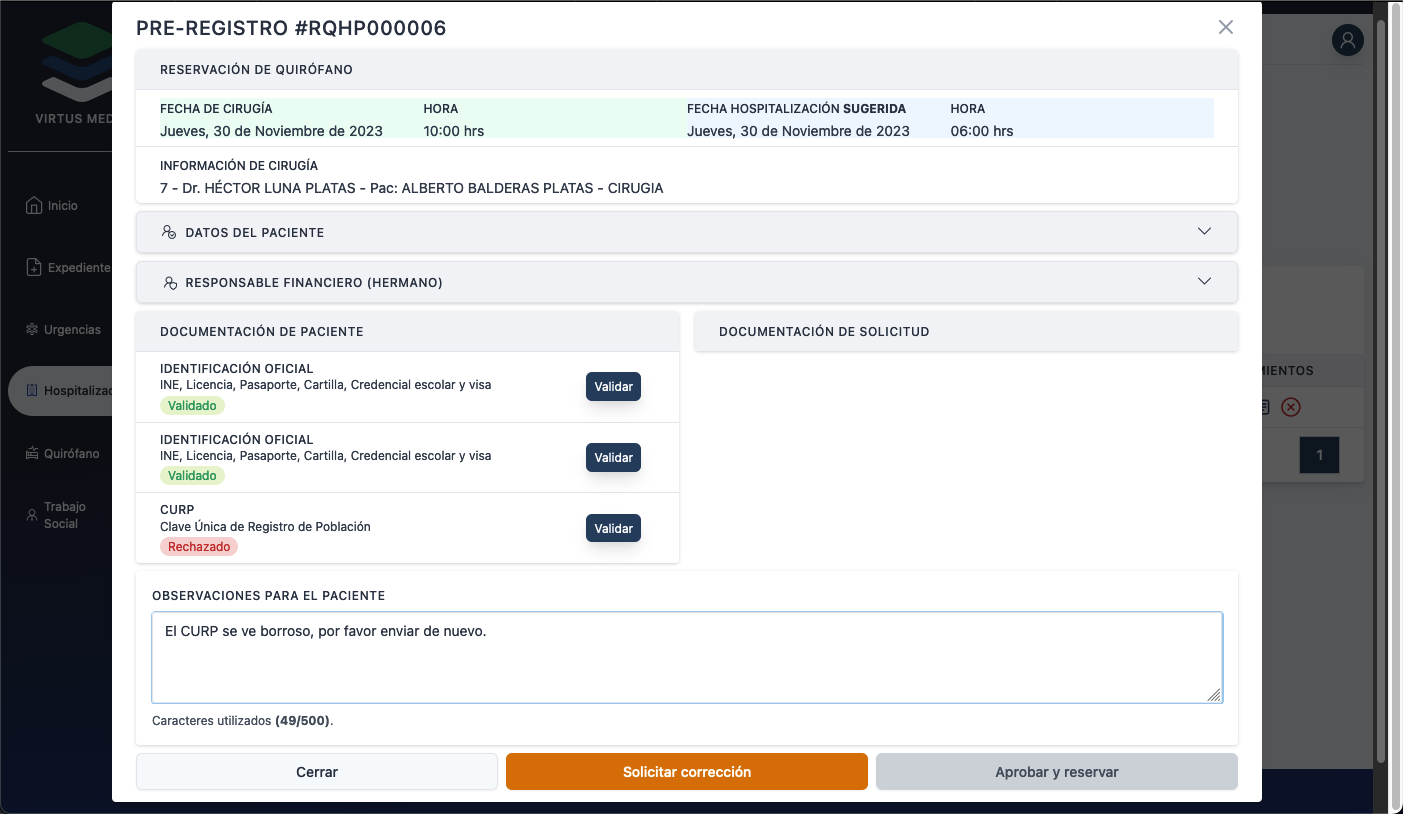Screen dimensions: 1403x814
Task: Click Validar for the CURP document
Action: point(613,528)
